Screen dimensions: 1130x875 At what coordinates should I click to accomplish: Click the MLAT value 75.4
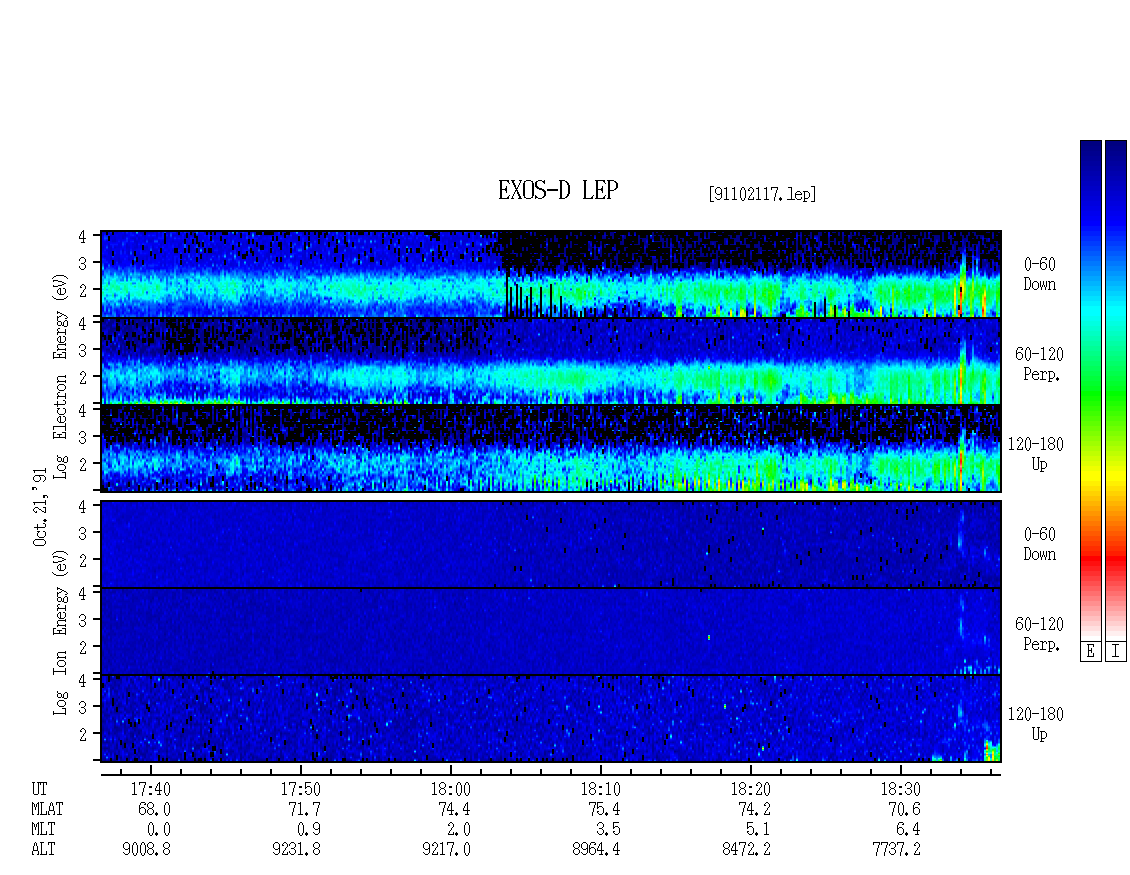click(604, 809)
